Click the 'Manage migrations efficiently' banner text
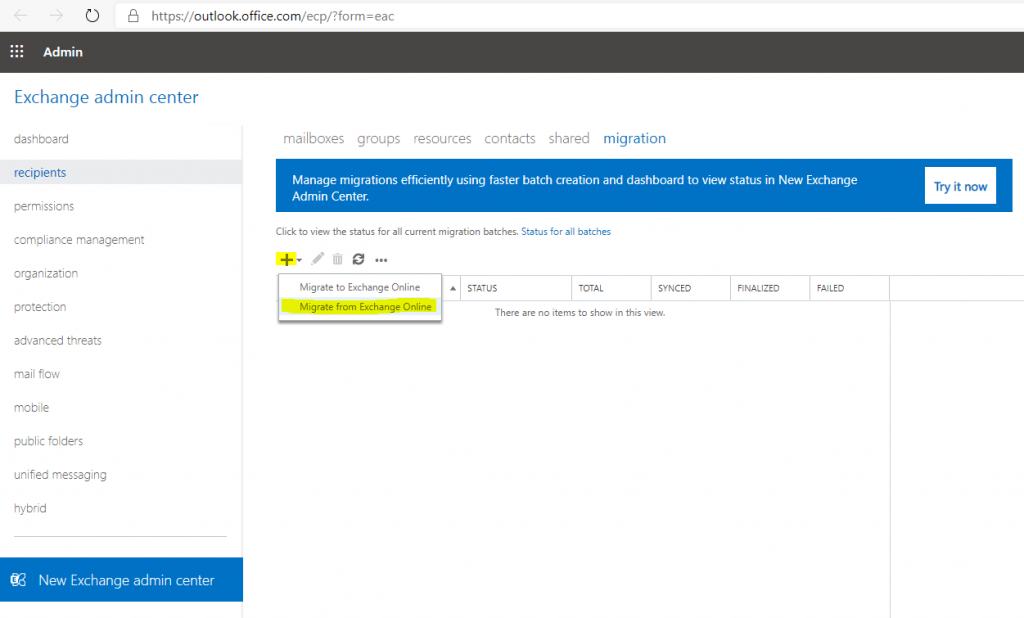The height and width of the screenshot is (618, 1024). click(x=575, y=187)
